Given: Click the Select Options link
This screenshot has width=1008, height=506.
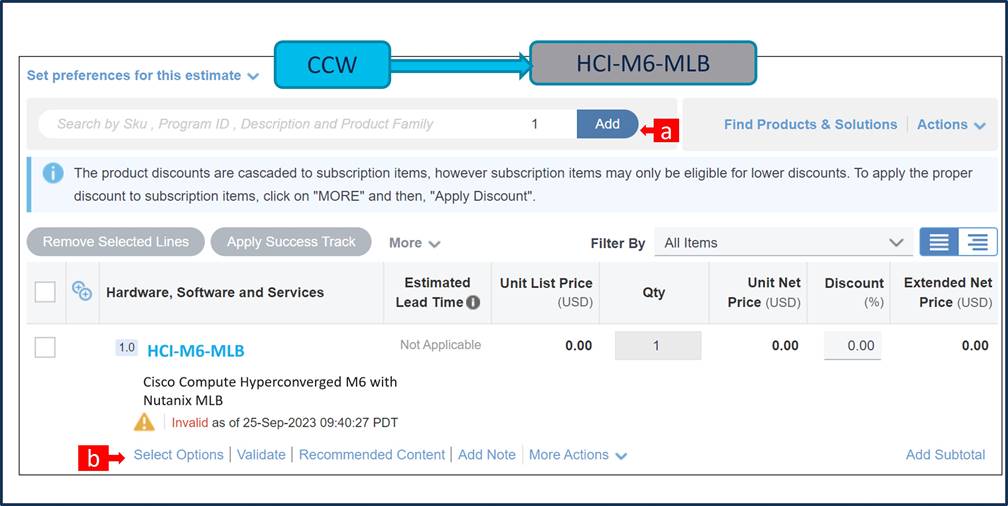Looking at the screenshot, I should pyautogui.click(x=179, y=455).
